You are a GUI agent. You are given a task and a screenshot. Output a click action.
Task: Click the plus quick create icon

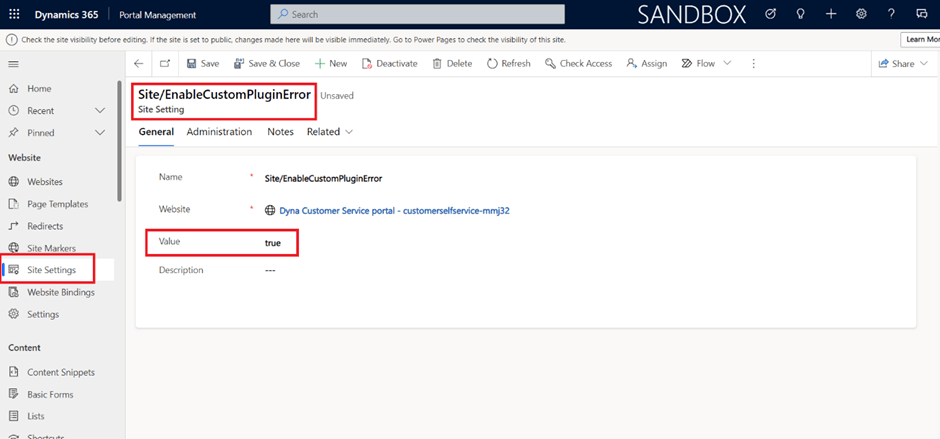pos(831,15)
